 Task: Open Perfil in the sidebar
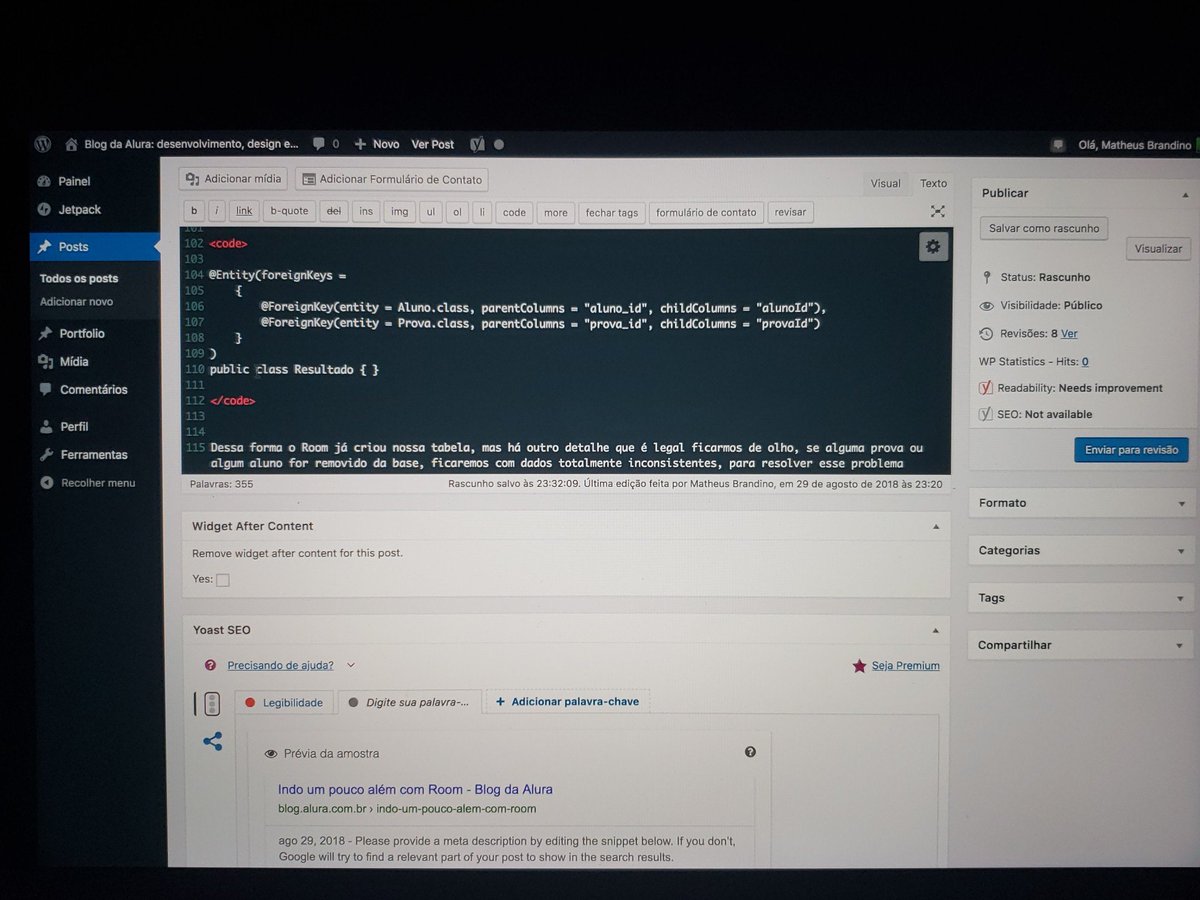74,426
